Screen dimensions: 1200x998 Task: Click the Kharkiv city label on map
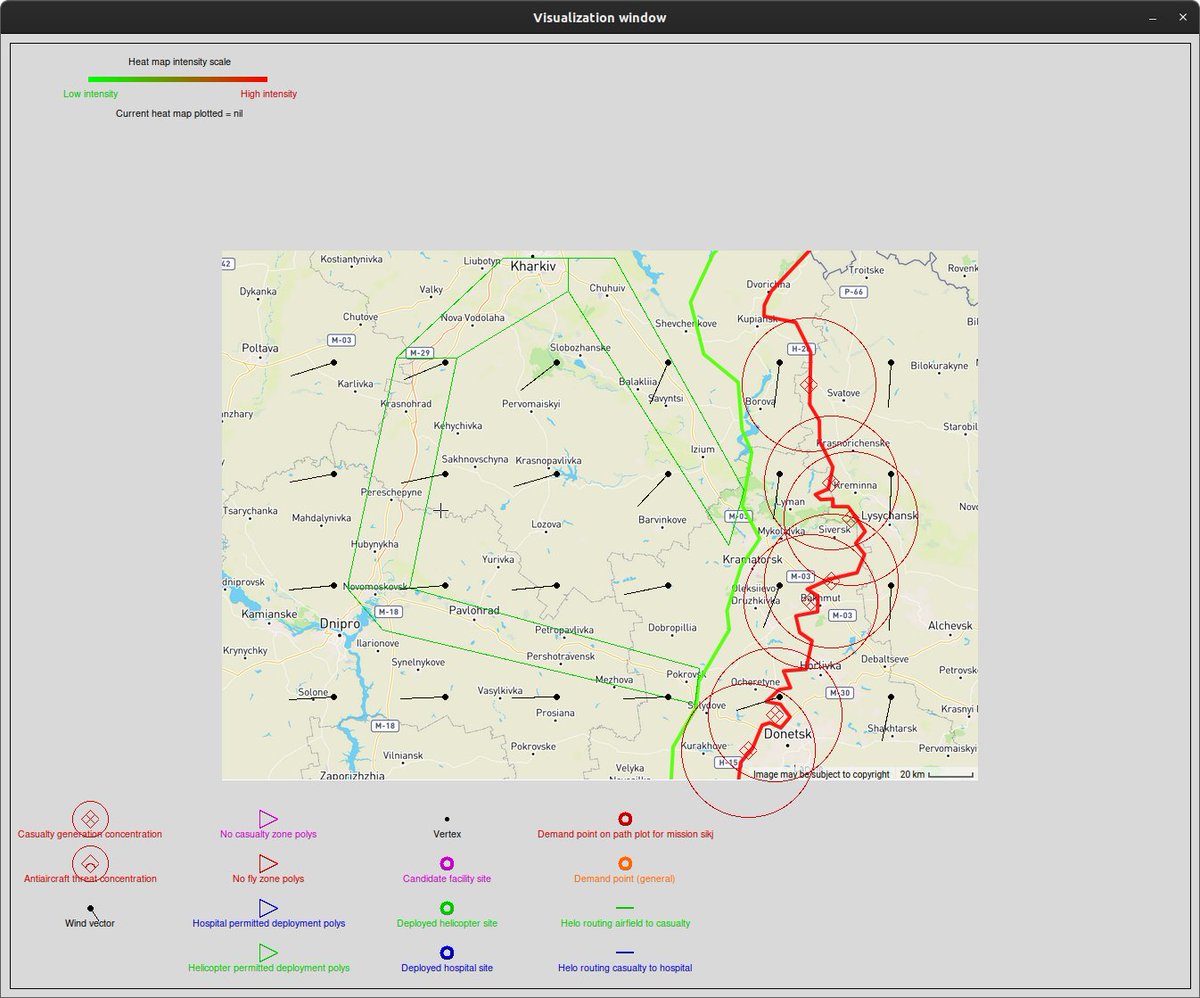pyautogui.click(x=532, y=267)
